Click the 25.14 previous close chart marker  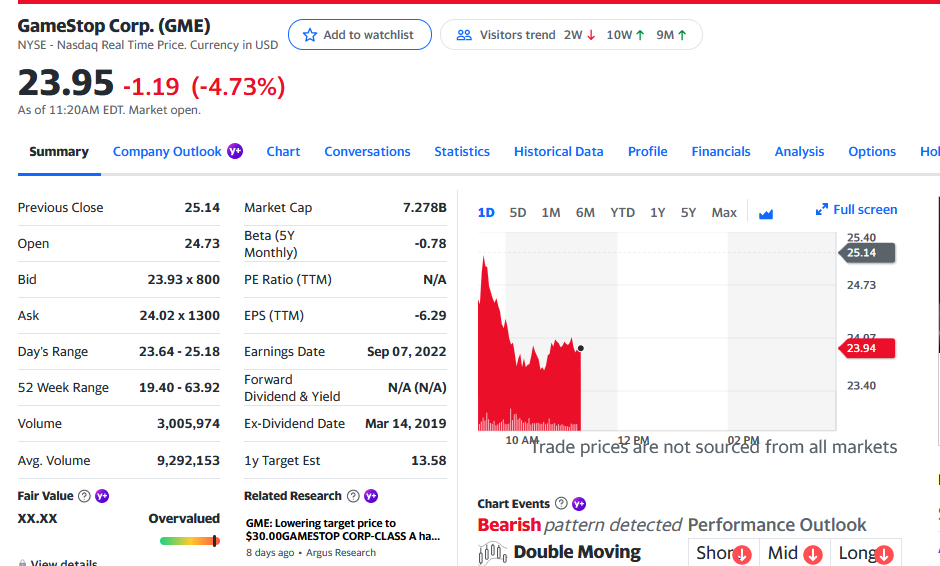(x=867, y=253)
